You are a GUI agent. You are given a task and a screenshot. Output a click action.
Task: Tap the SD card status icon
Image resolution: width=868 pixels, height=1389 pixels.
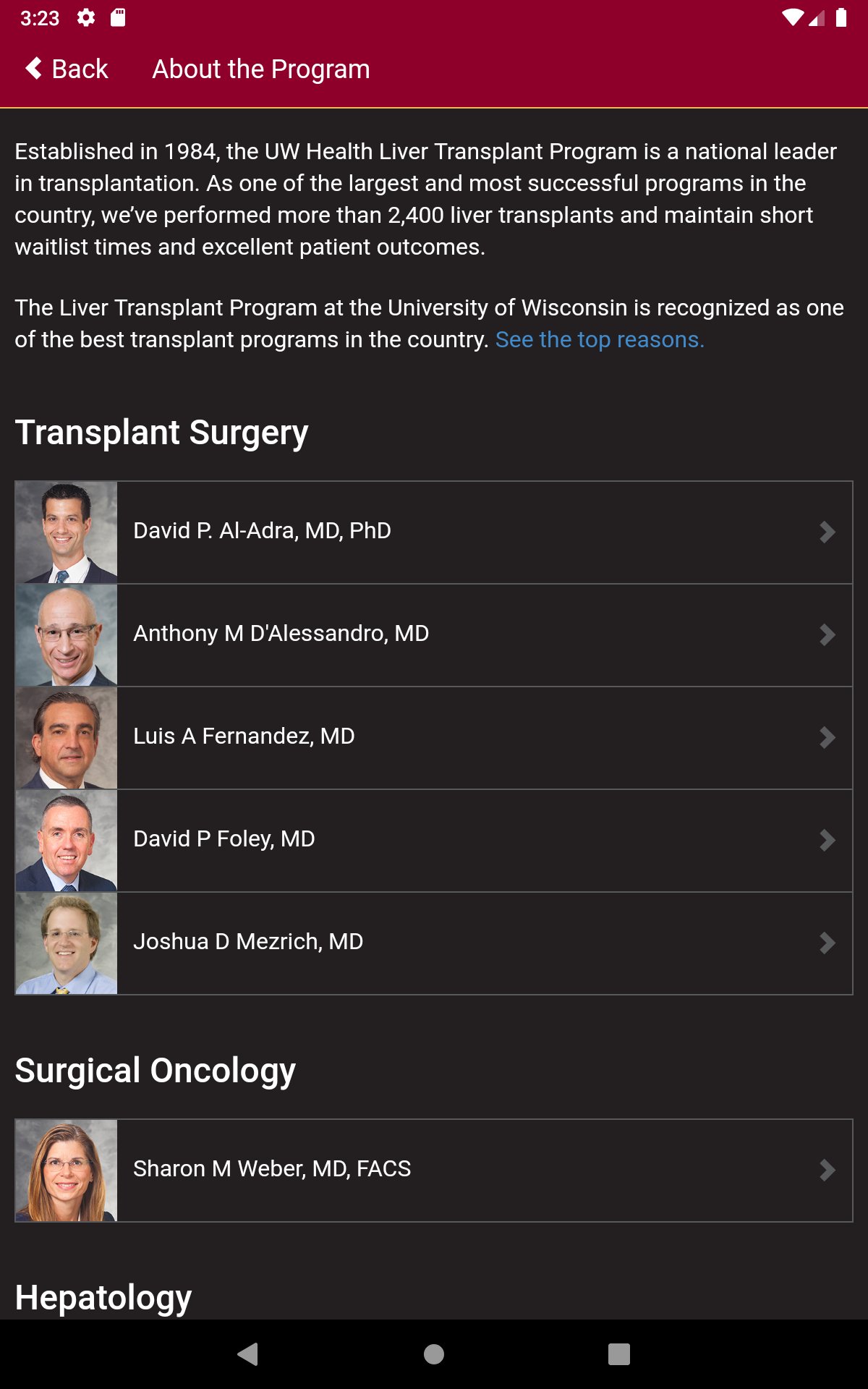pos(118,18)
